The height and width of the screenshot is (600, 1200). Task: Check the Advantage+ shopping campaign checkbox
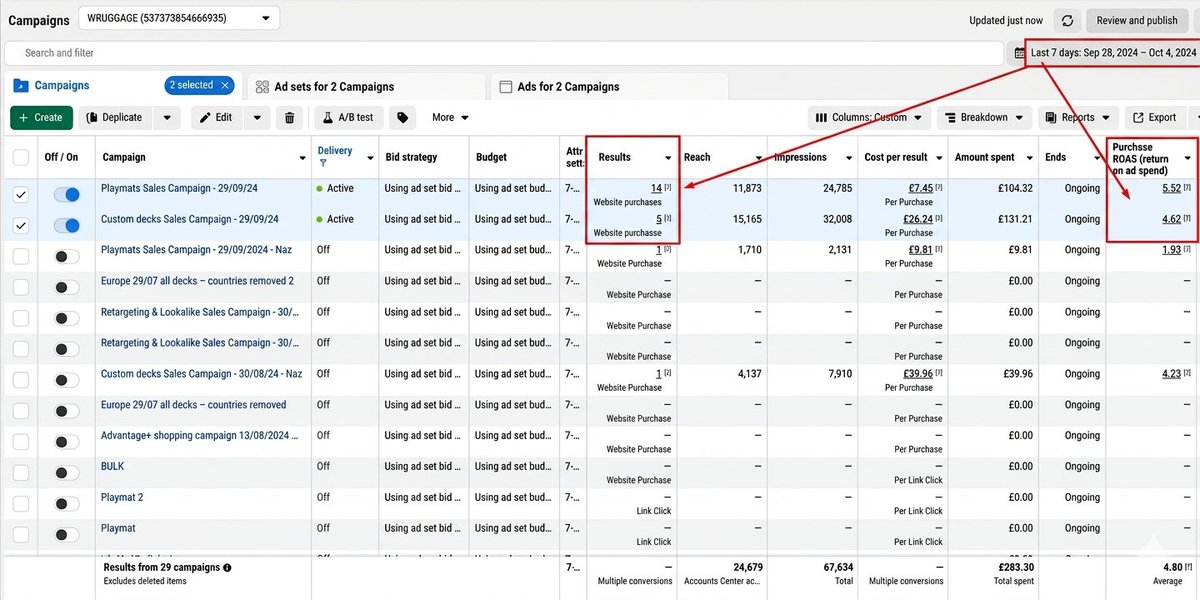(21, 442)
